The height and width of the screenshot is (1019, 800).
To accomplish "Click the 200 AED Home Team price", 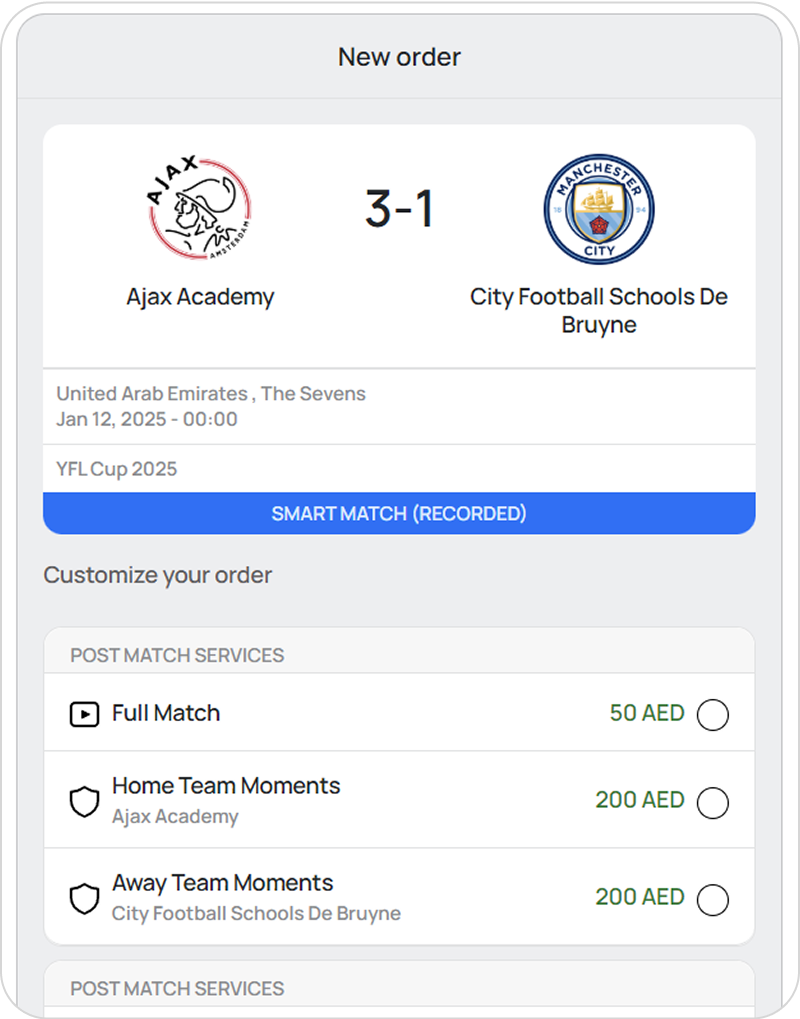I will click(x=640, y=801).
